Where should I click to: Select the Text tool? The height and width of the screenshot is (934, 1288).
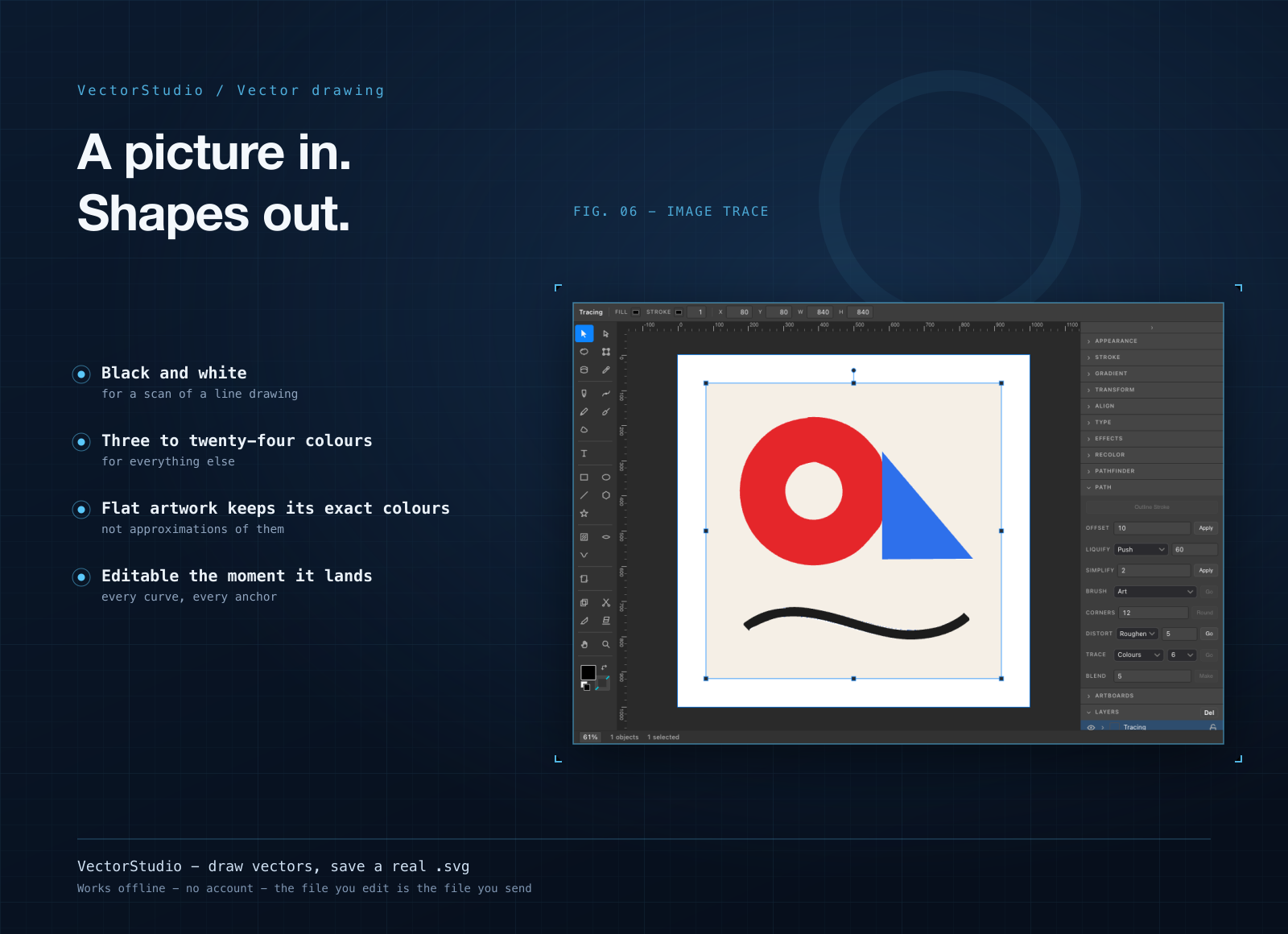(x=584, y=453)
